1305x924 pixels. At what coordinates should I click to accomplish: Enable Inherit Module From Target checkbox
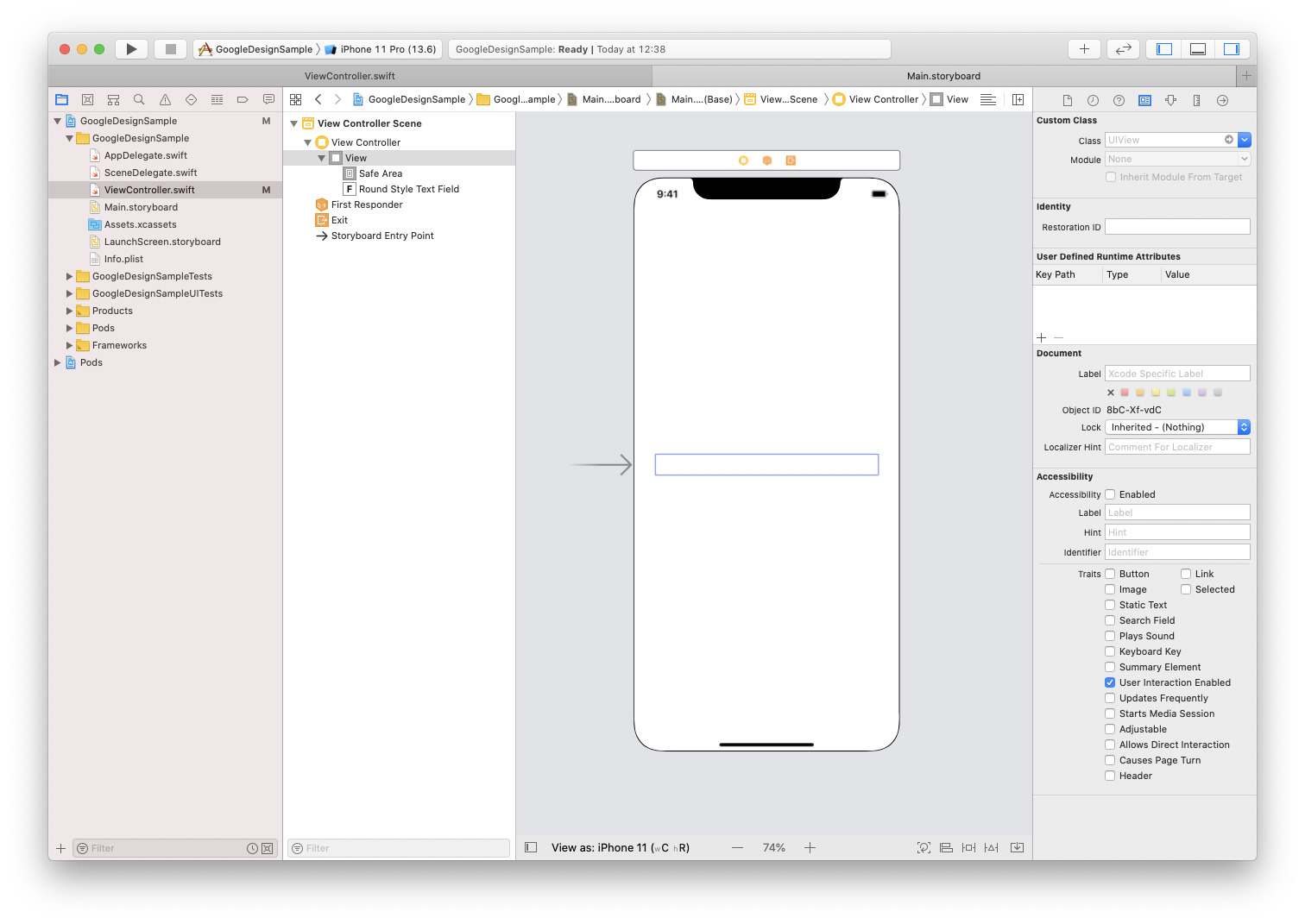point(1111,177)
